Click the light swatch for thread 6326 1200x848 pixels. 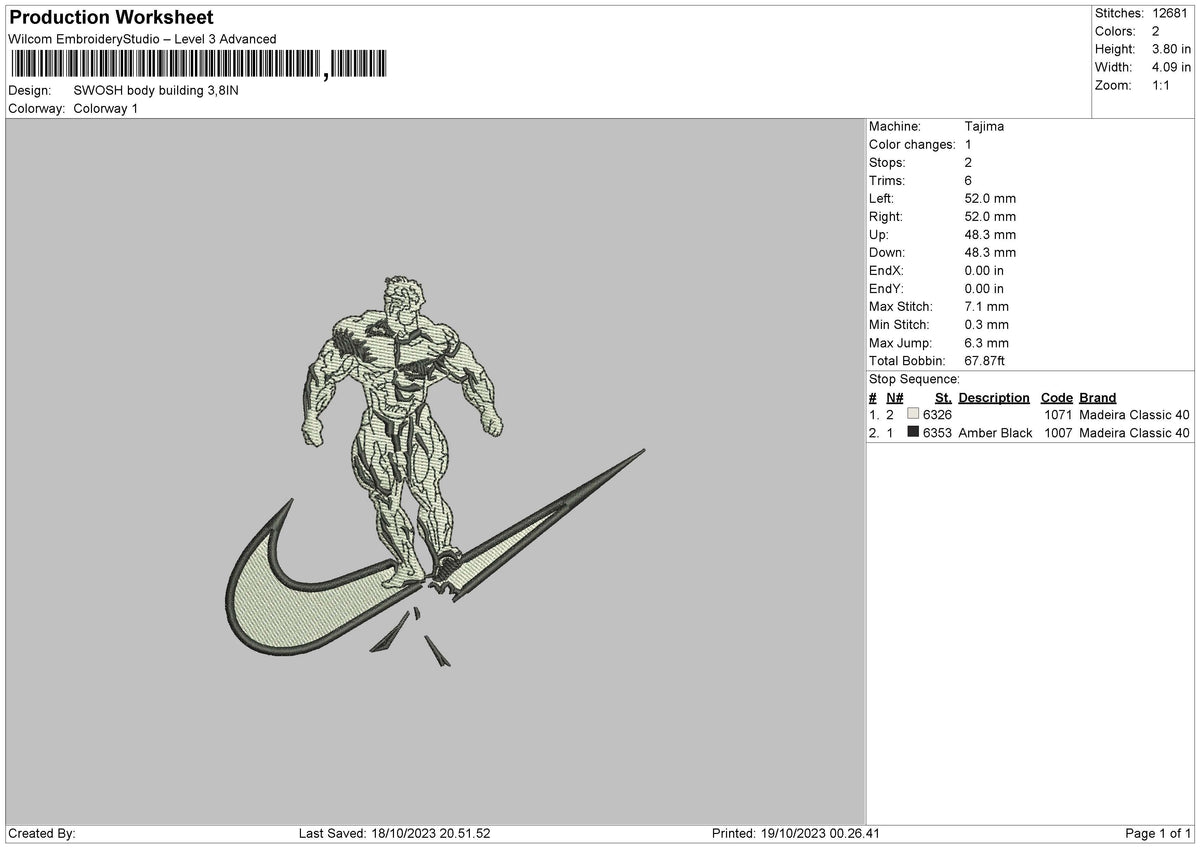point(913,414)
